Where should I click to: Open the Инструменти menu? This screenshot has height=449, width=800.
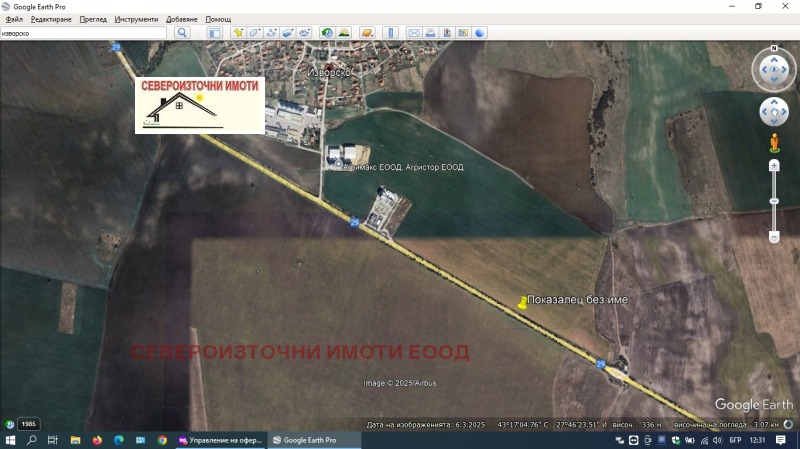136,19
